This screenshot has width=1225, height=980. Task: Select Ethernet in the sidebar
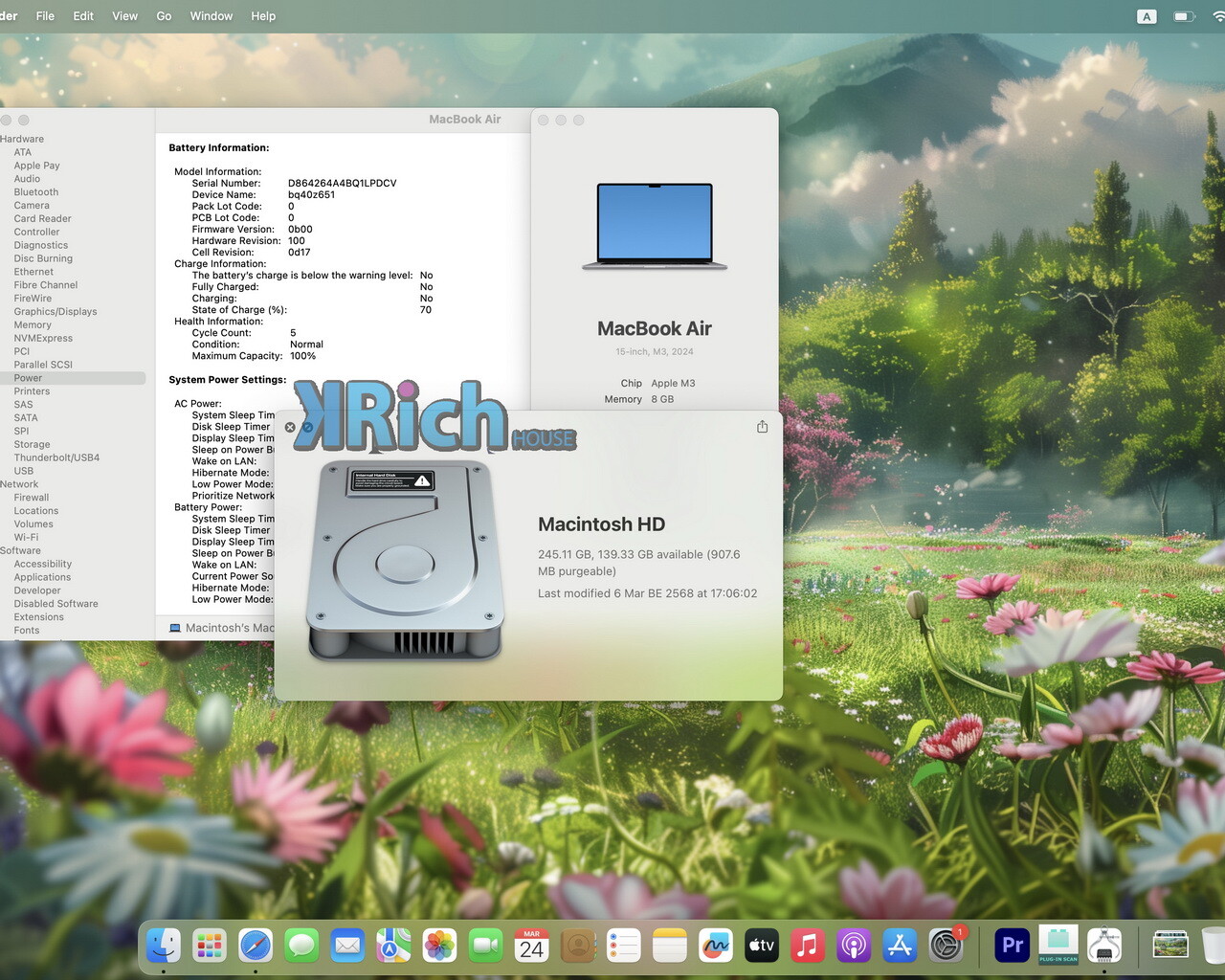point(33,272)
